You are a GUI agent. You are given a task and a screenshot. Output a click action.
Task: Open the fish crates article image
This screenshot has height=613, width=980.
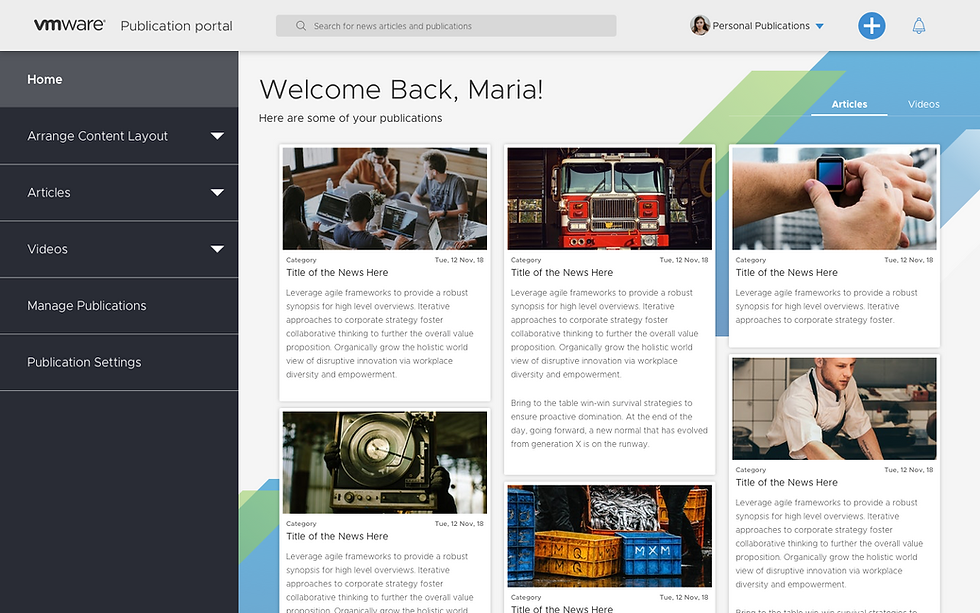tap(609, 536)
